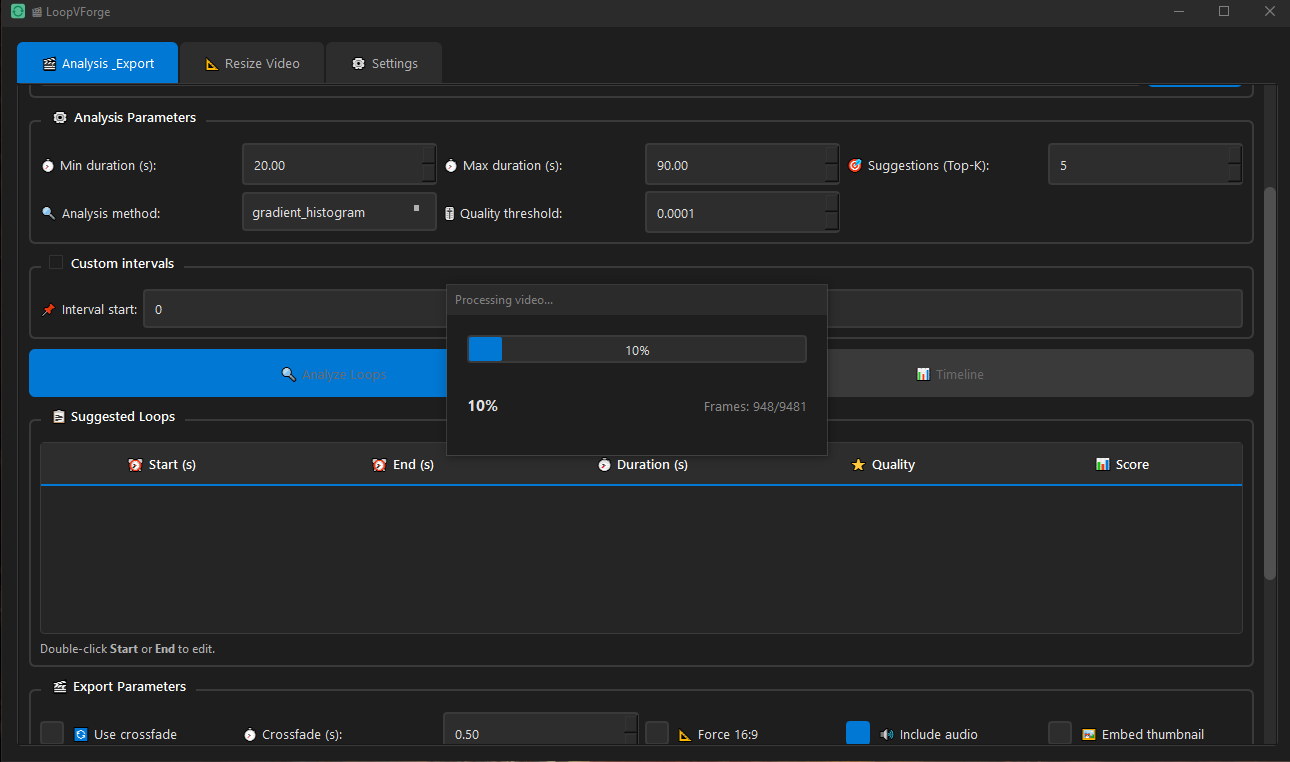Click the alarm clock icon in Start column

point(135,465)
